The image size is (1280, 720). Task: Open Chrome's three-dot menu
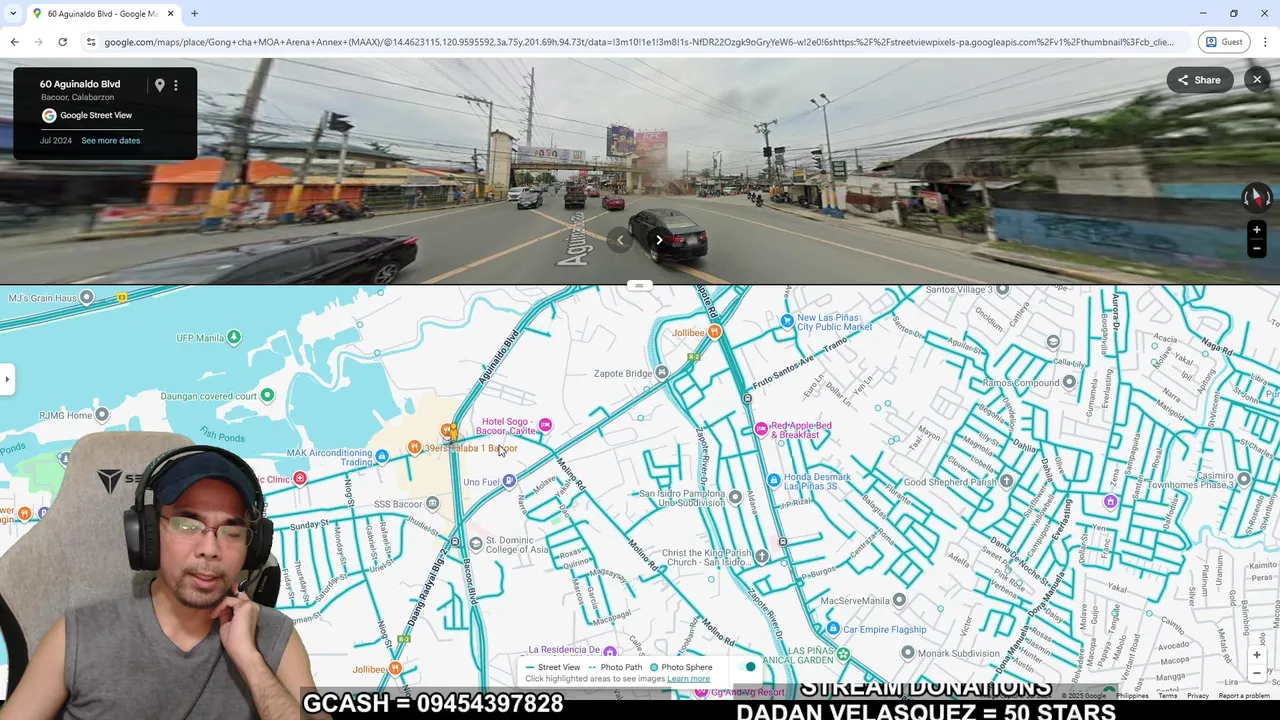(1265, 42)
